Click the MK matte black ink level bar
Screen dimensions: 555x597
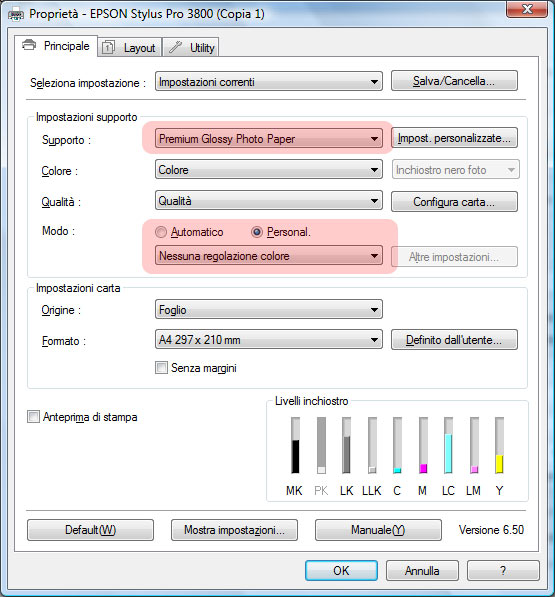[295, 445]
